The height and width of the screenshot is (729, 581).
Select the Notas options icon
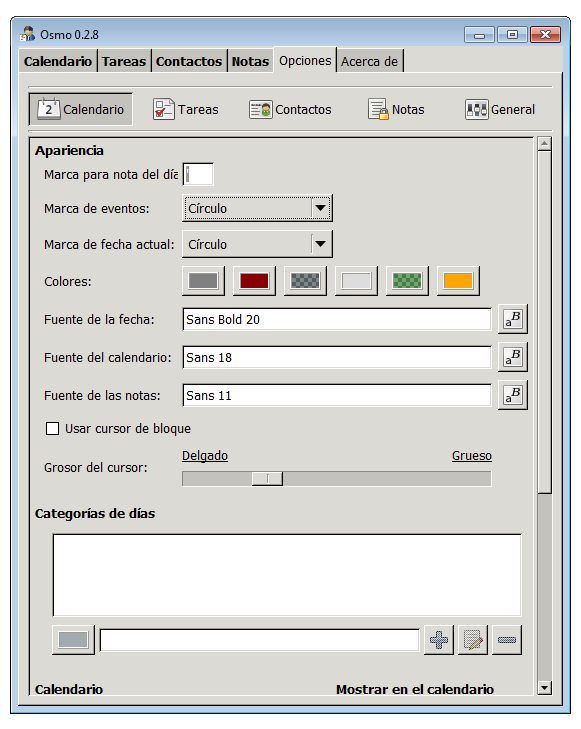(378, 109)
